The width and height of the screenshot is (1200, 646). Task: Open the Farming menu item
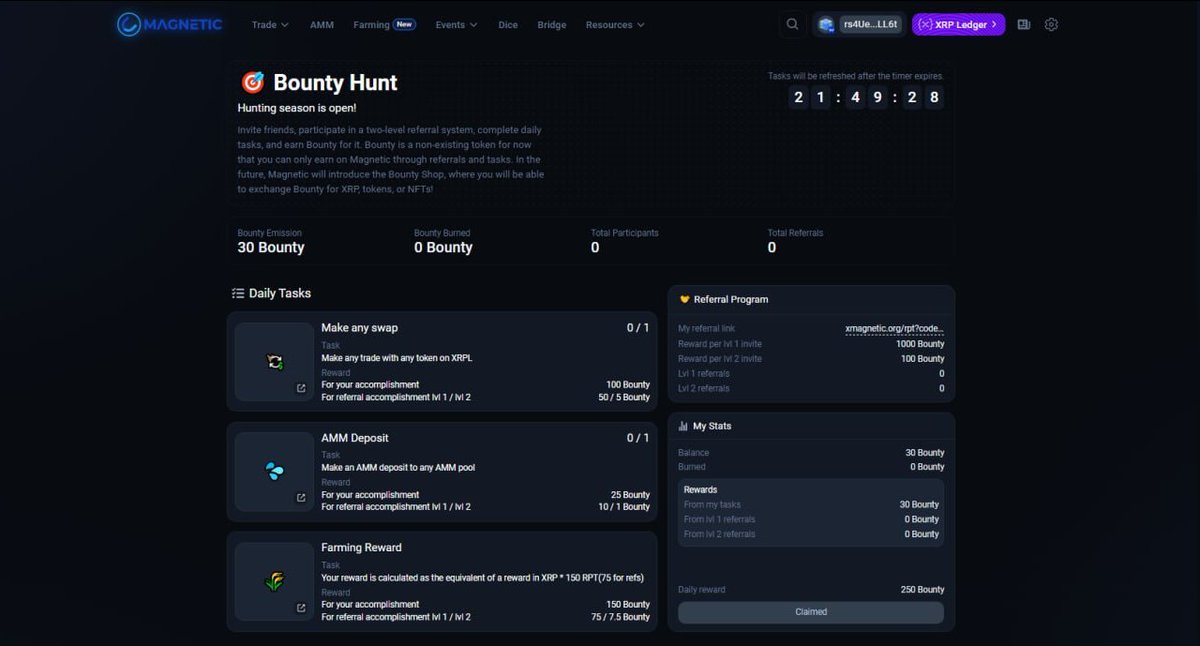pos(371,25)
